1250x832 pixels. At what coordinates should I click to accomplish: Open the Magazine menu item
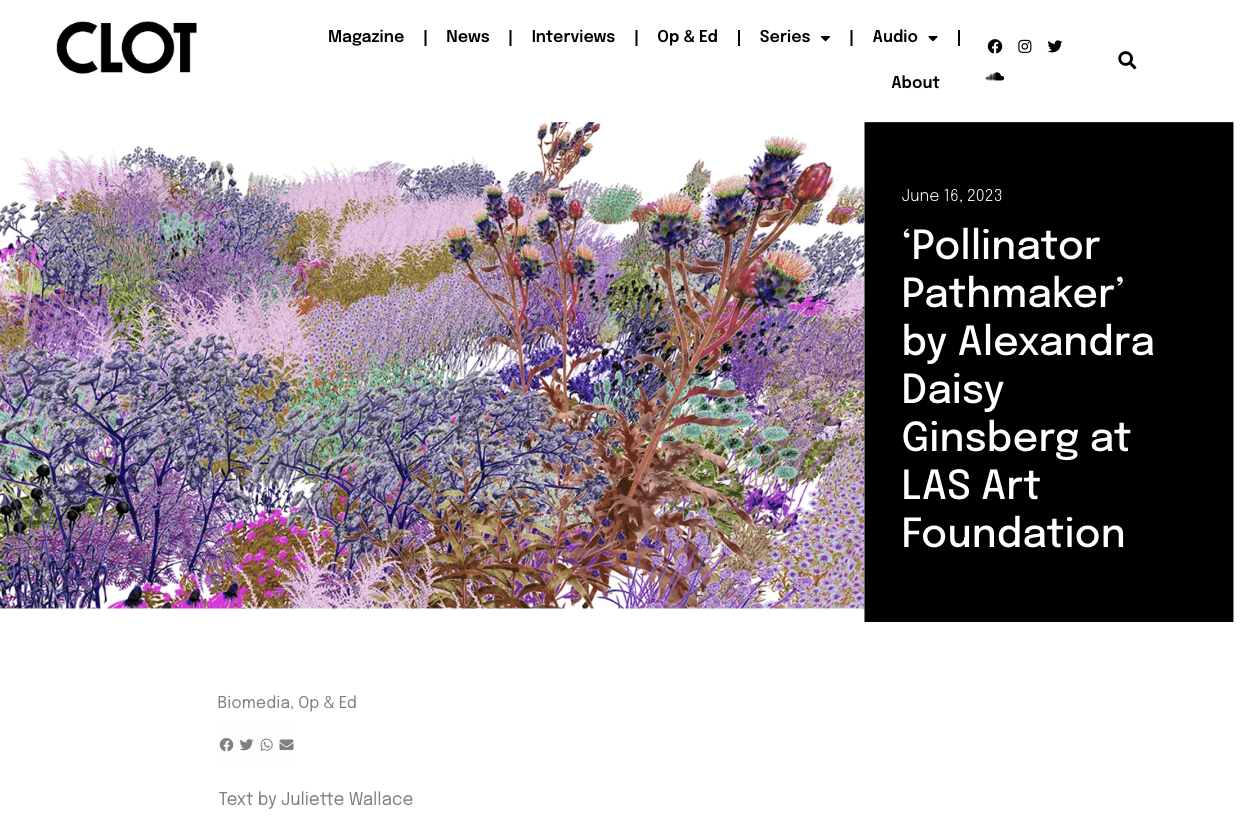click(x=366, y=37)
